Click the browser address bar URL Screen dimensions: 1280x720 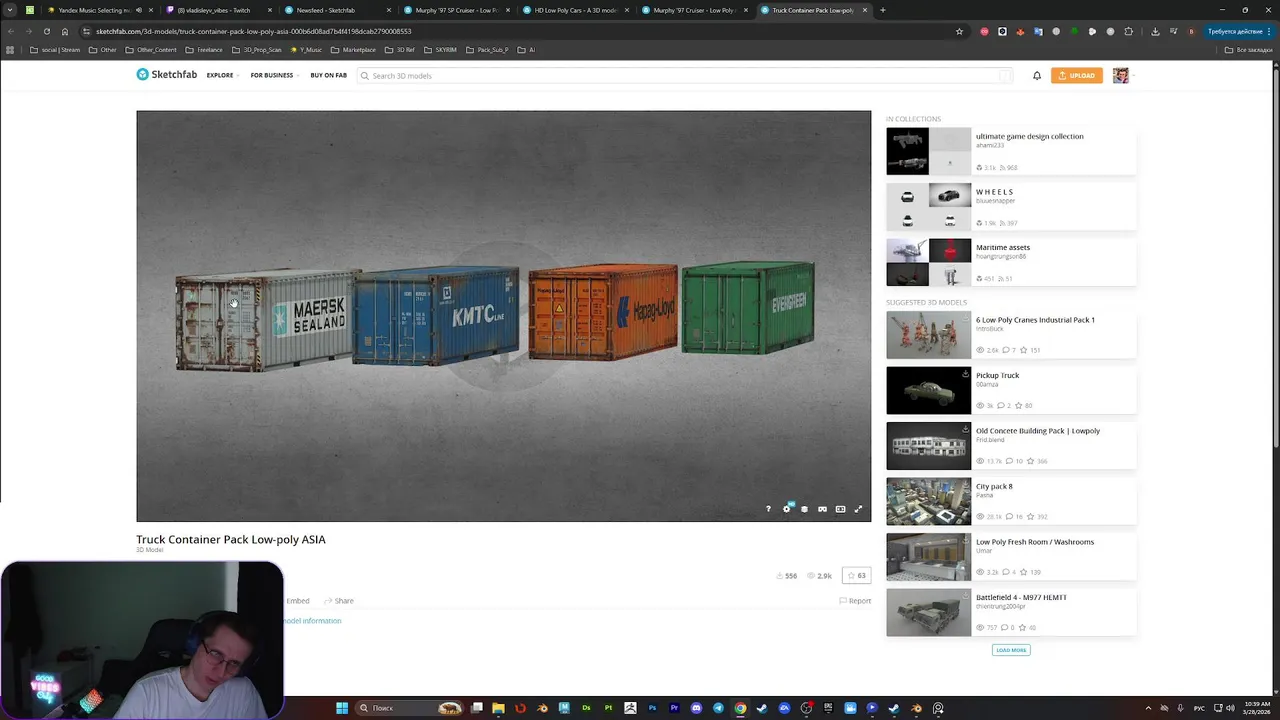tap(253, 31)
